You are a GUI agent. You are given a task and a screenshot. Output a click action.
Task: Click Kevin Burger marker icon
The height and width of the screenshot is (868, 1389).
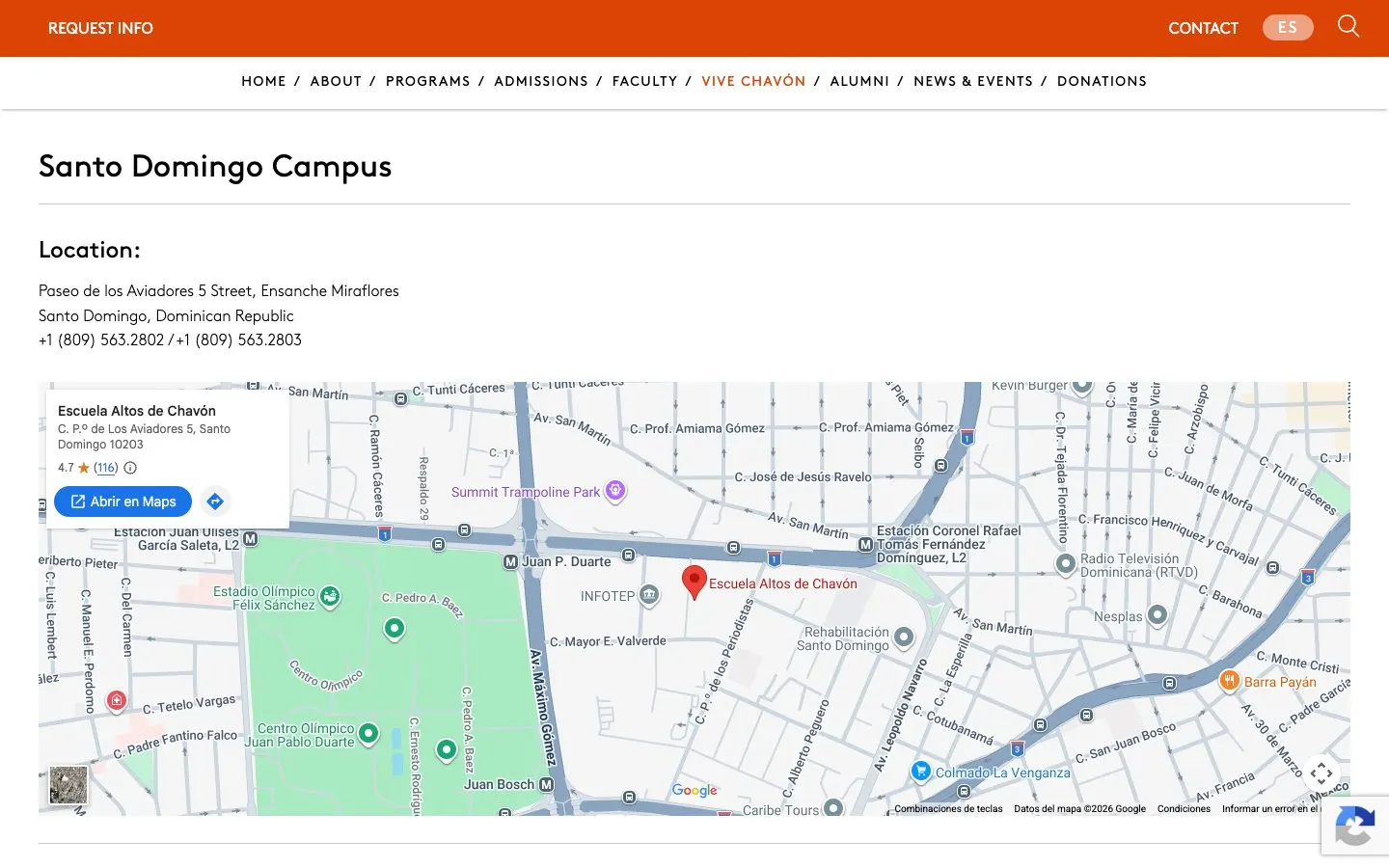pyautogui.click(x=1082, y=386)
